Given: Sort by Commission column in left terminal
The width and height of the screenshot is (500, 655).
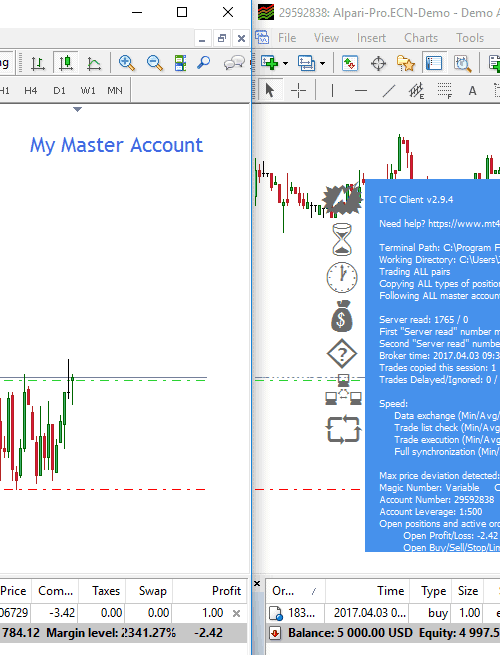Looking at the screenshot, I should tap(56, 591).
